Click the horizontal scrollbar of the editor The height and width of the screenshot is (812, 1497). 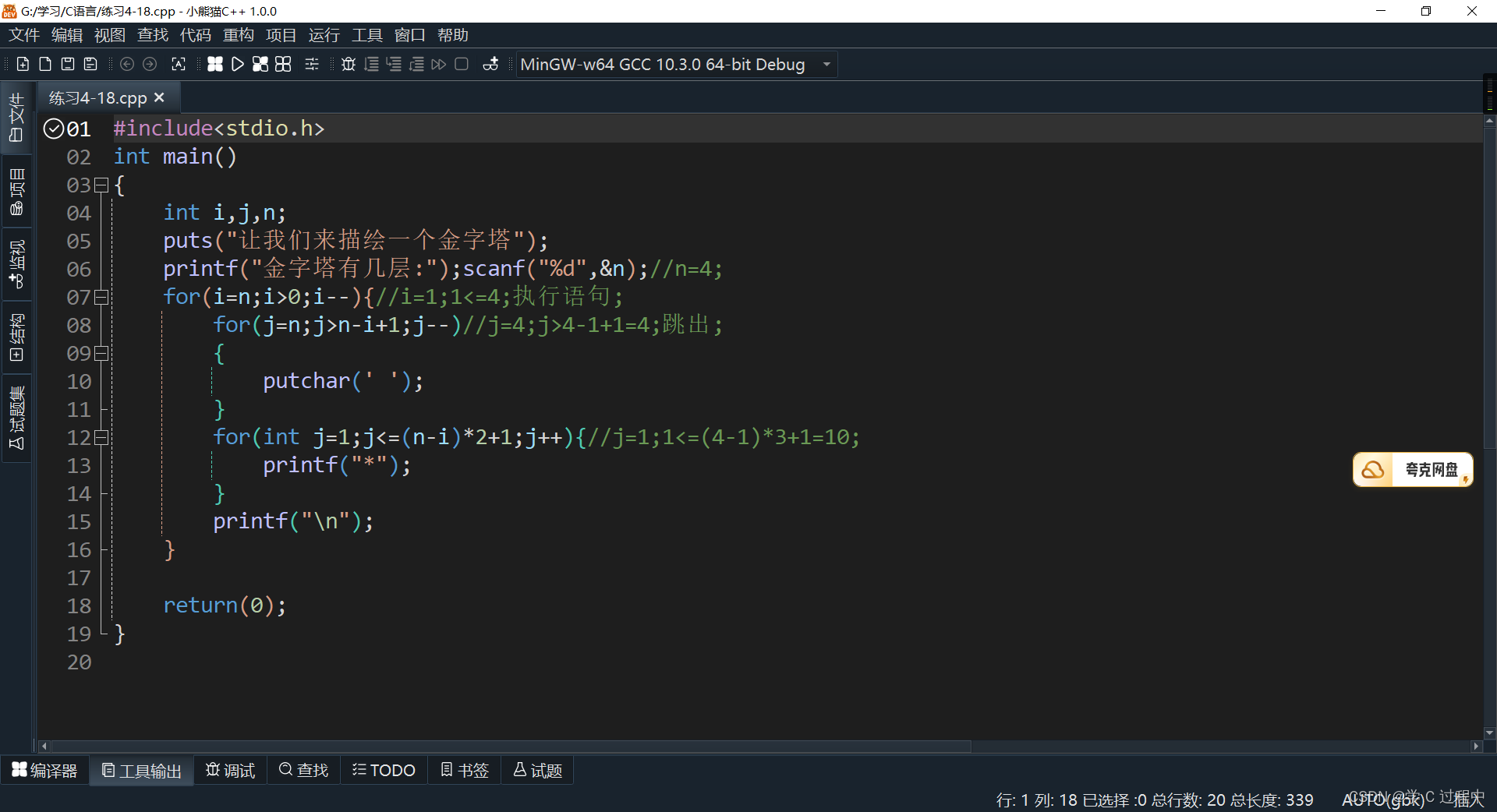[x=511, y=746]
